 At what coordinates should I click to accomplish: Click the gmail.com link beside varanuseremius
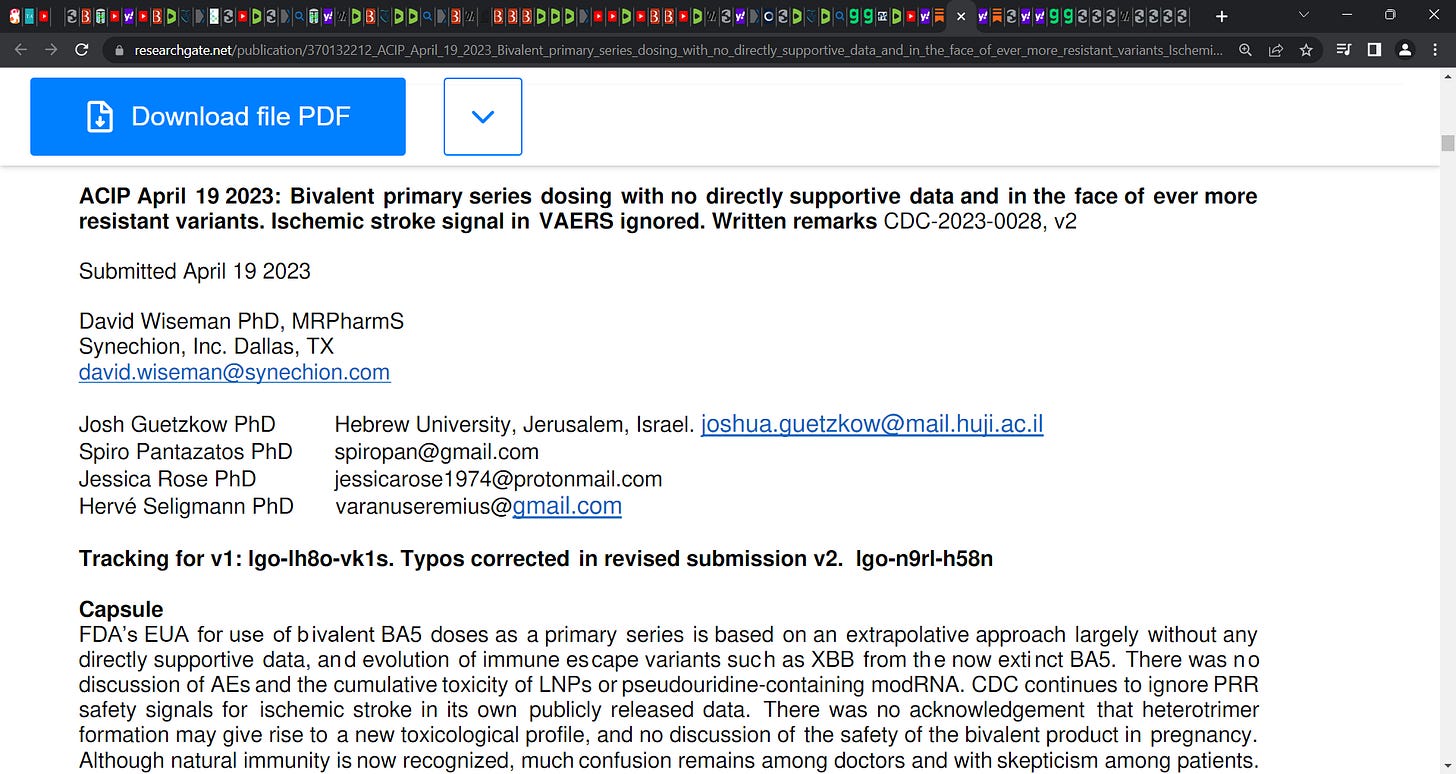pyautogui.click(x=567, y=506)
